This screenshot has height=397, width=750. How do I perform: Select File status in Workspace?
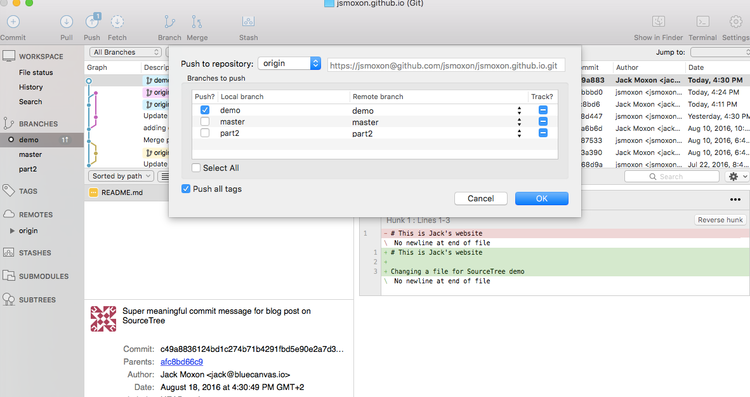36,72
